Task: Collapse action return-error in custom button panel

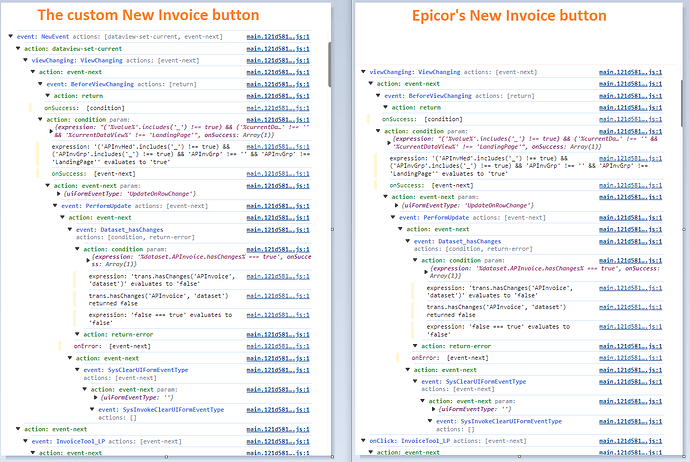Action: [77, 334]
